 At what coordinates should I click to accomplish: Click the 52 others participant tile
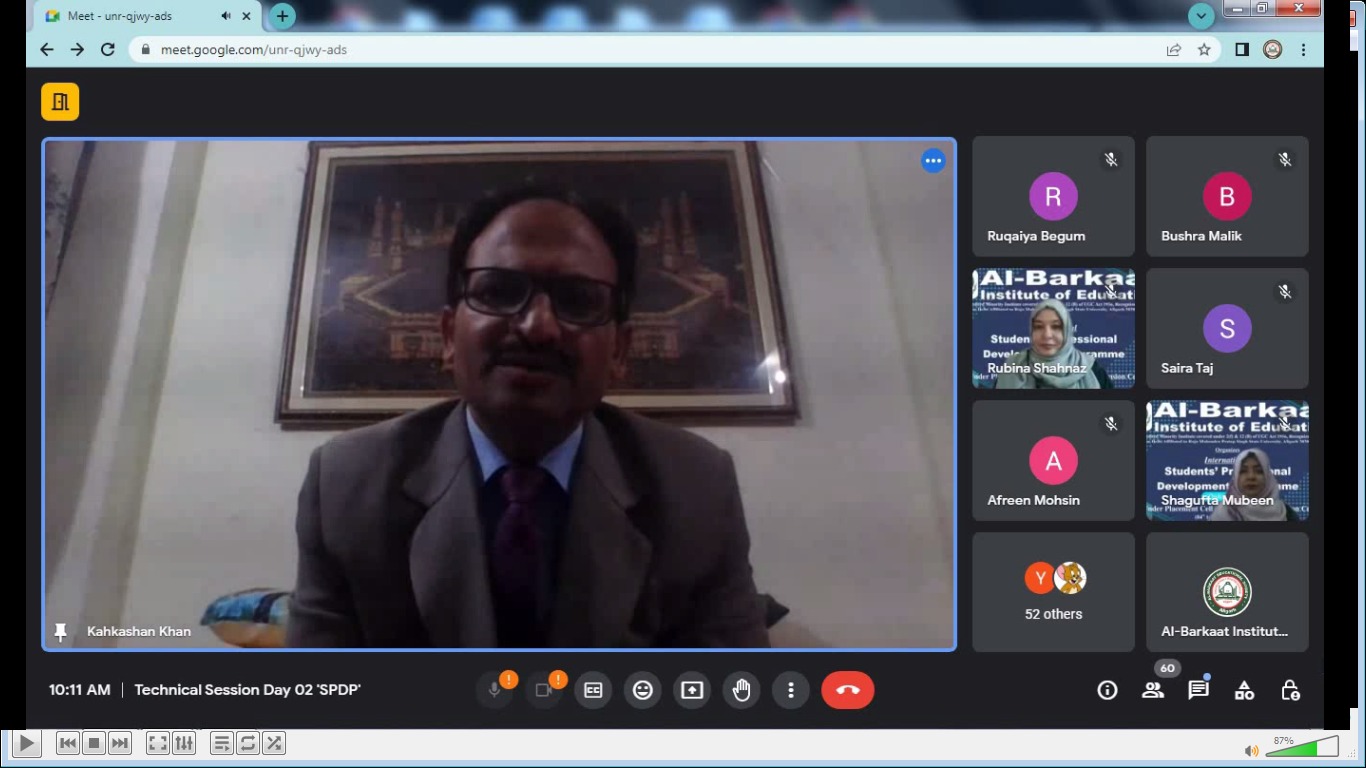1053,592
